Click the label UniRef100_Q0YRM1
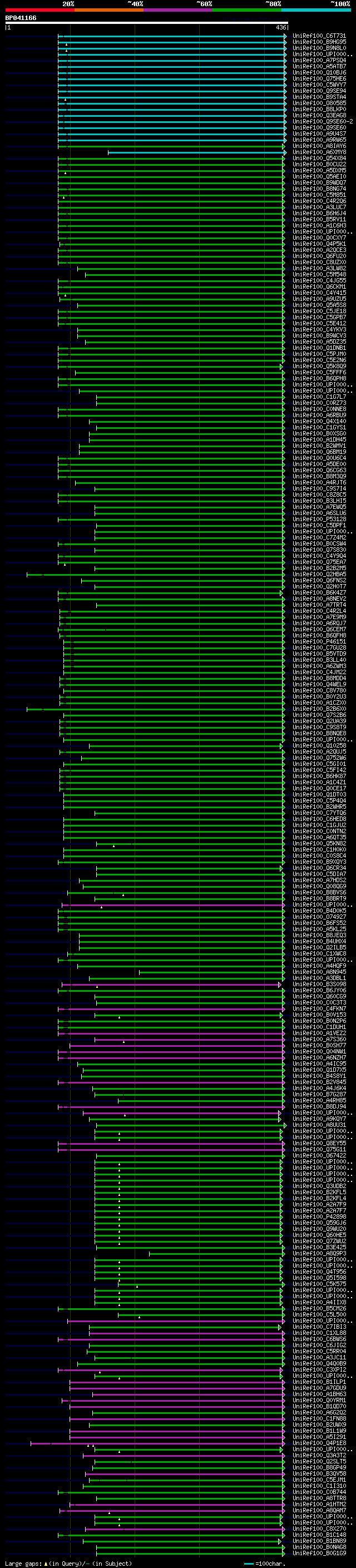The width and height of the screenshot is (356, 1568). click(319, 1400)
